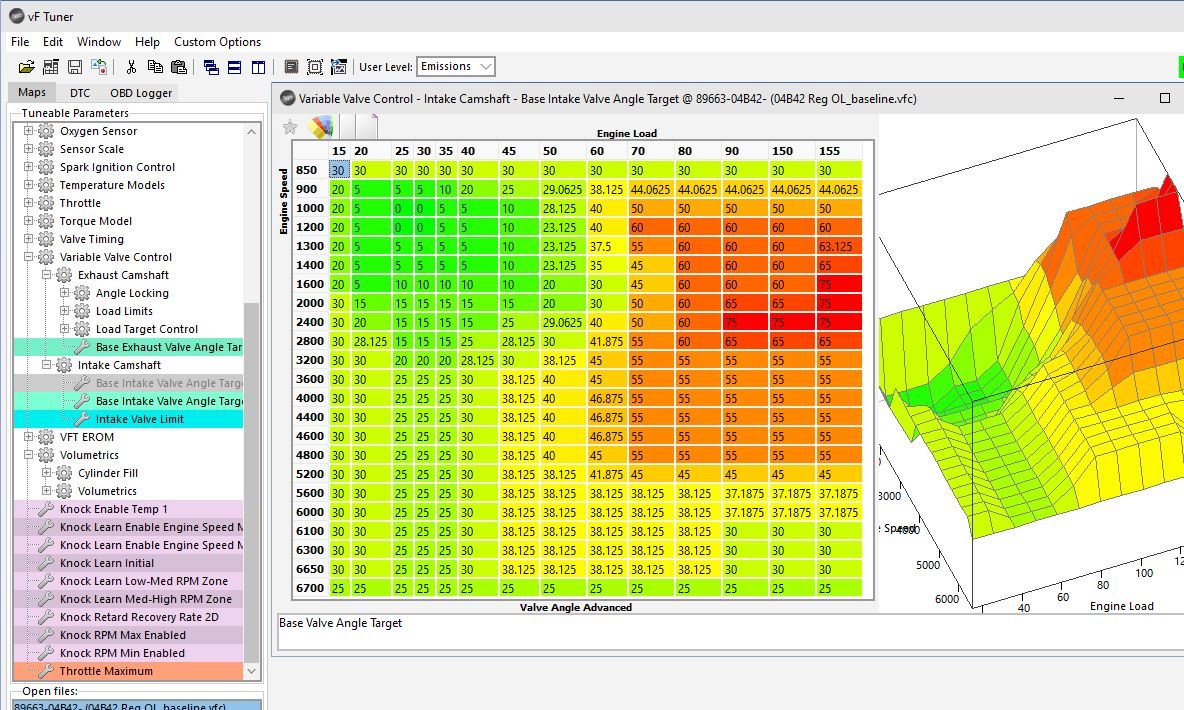Click the 28.125 cell in row 3200
The width and height of the screenshot is (1184, 710).
click(478, 360)
